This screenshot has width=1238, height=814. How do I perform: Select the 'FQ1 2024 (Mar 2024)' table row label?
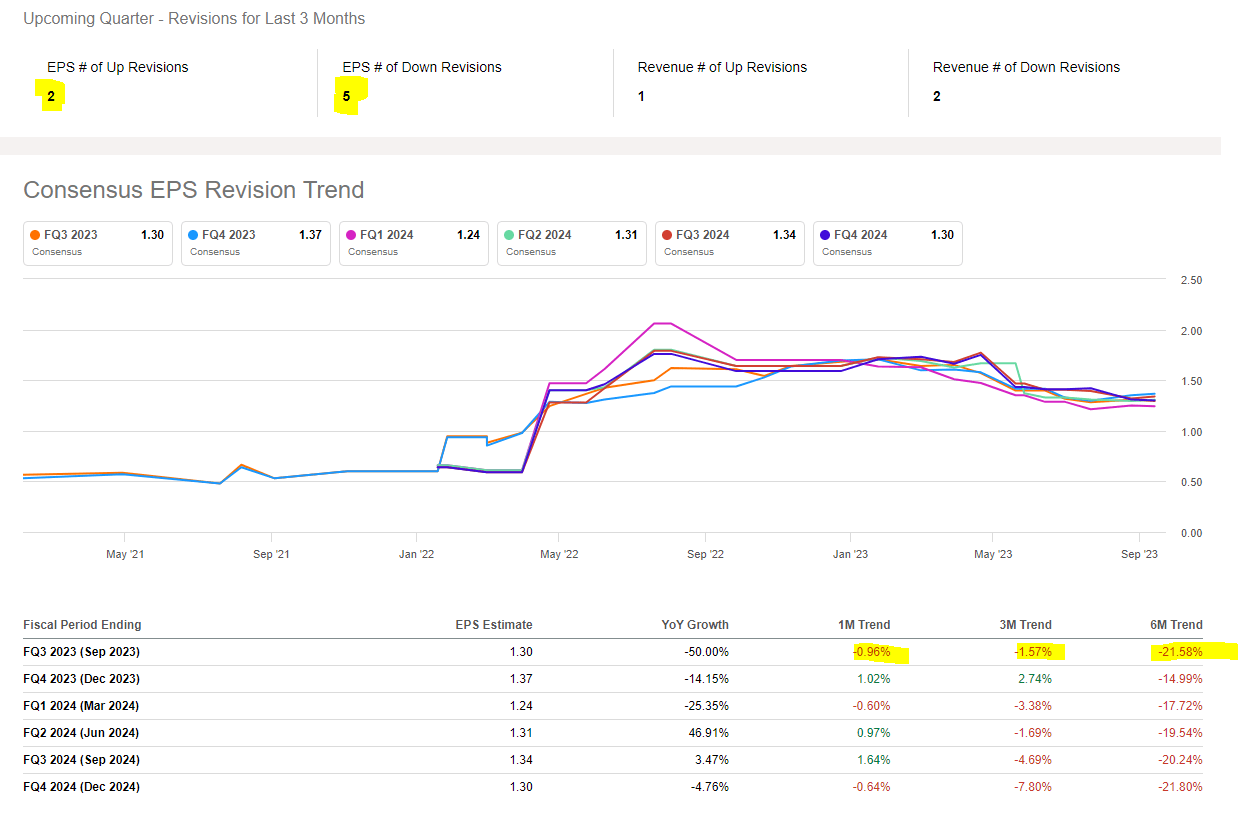tap(81, 706)
